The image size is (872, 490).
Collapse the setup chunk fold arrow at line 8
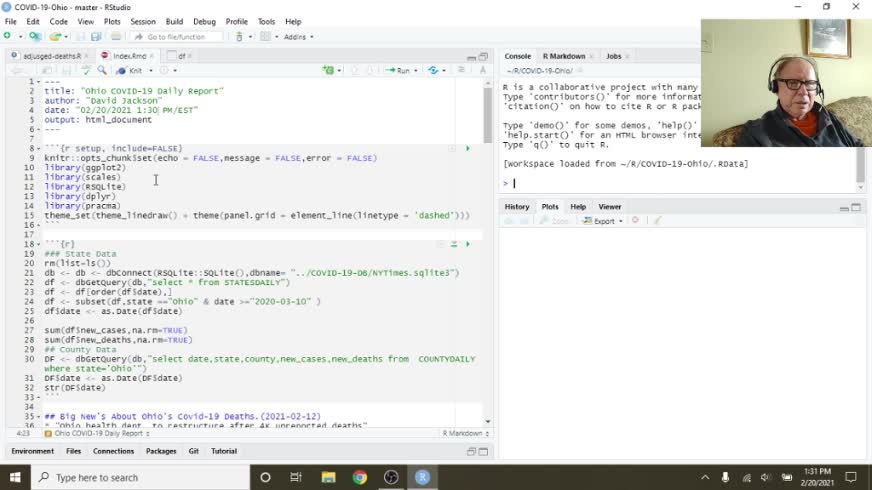pyautogui.click(x=38, y=149)
